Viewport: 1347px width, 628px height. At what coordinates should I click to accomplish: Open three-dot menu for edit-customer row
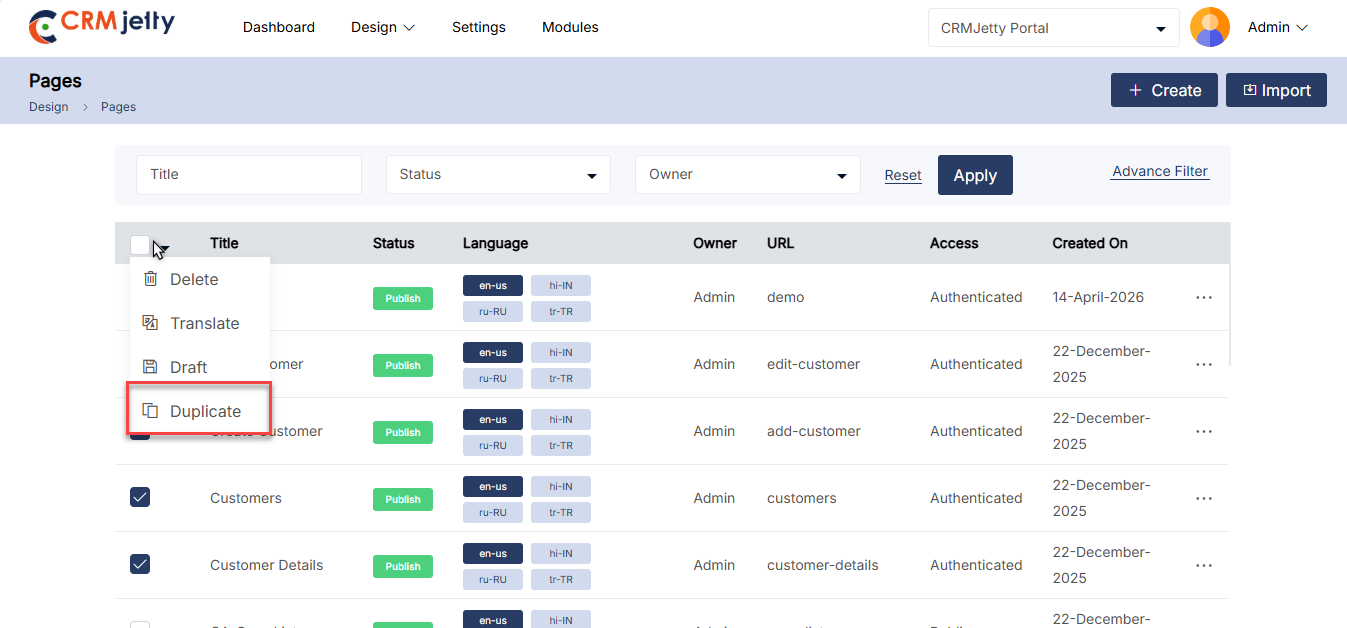tap(1204, 364)
